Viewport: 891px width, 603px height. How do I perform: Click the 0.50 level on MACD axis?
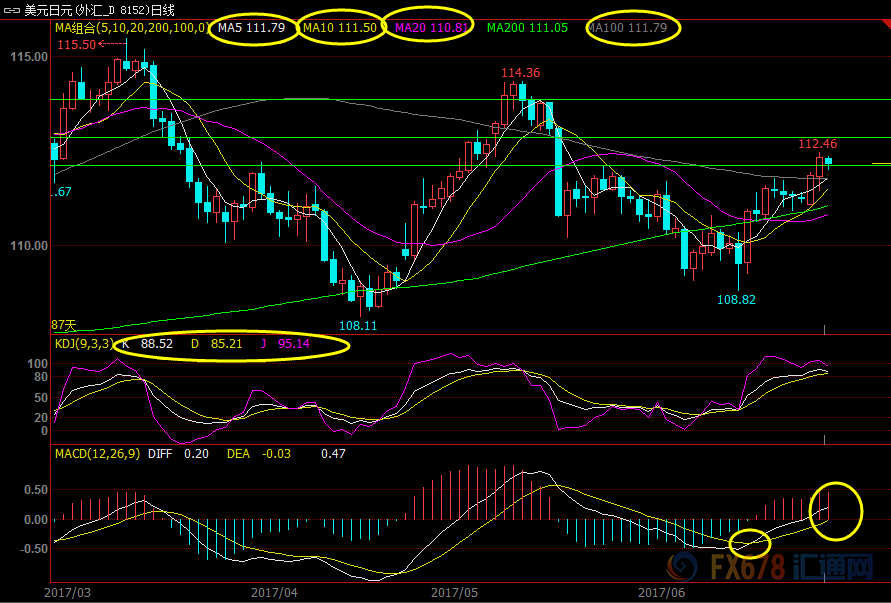(35, 490)
